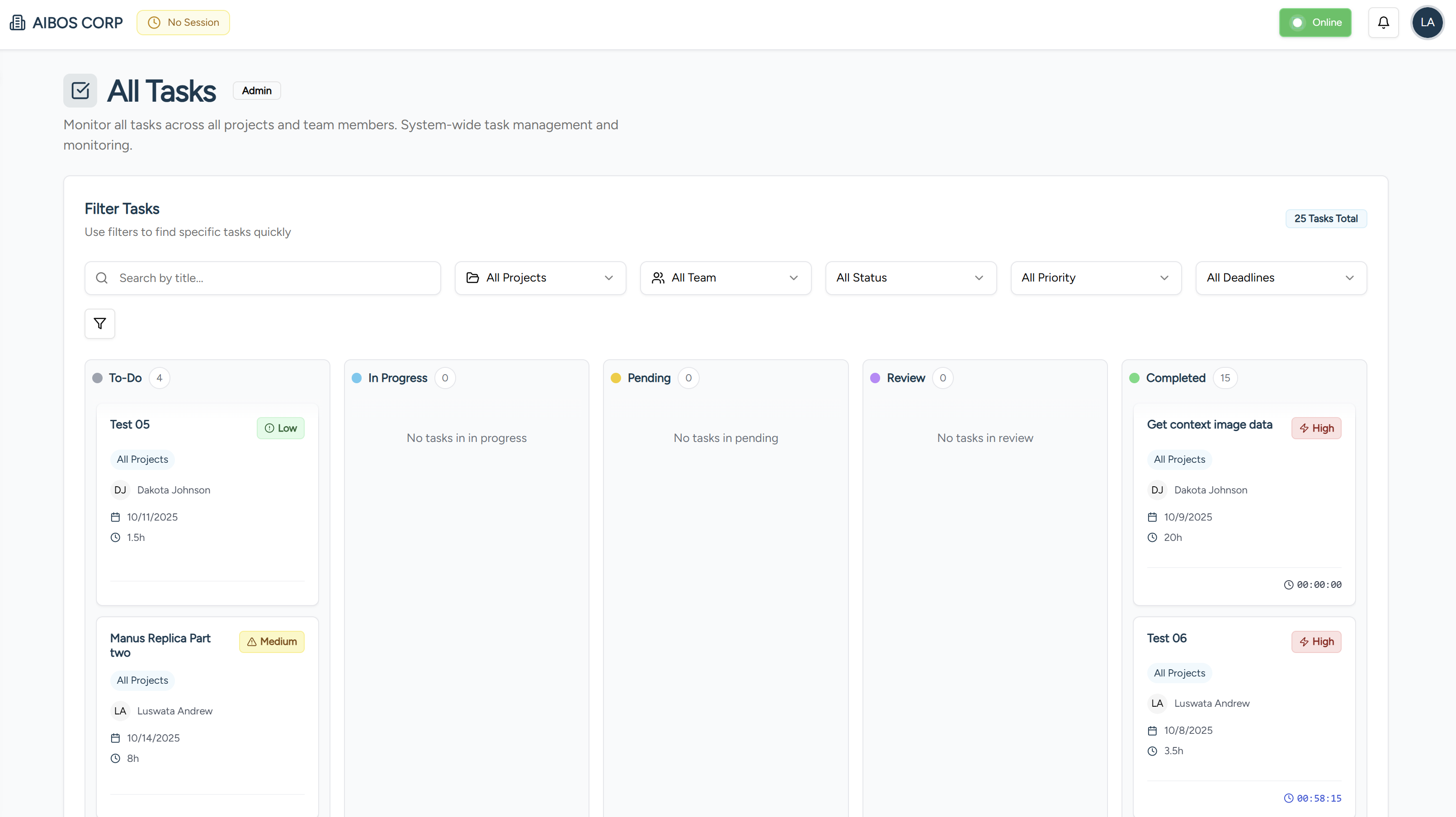Expand the All Projects dropdown
Viewport: 1456px width, 817px height.
[x=540, y=278]
